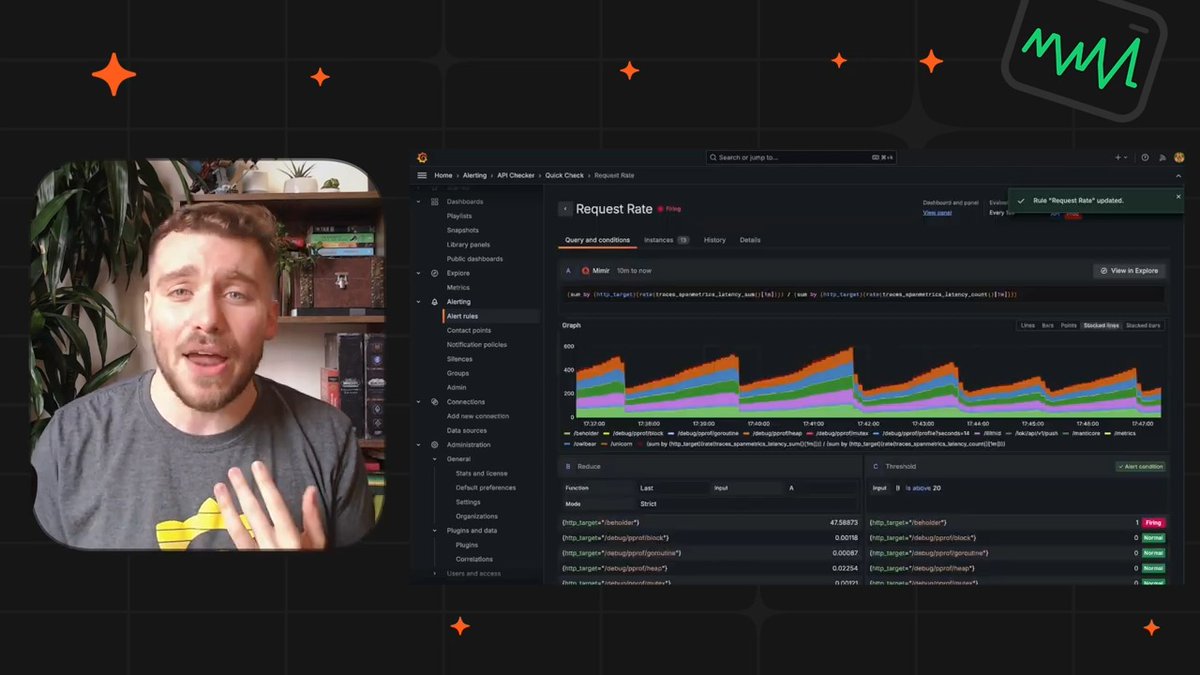Viewport: 1200px width, 675px height.
Task: Open Silences in the sidebar
Action: click(x=460, y=358)
